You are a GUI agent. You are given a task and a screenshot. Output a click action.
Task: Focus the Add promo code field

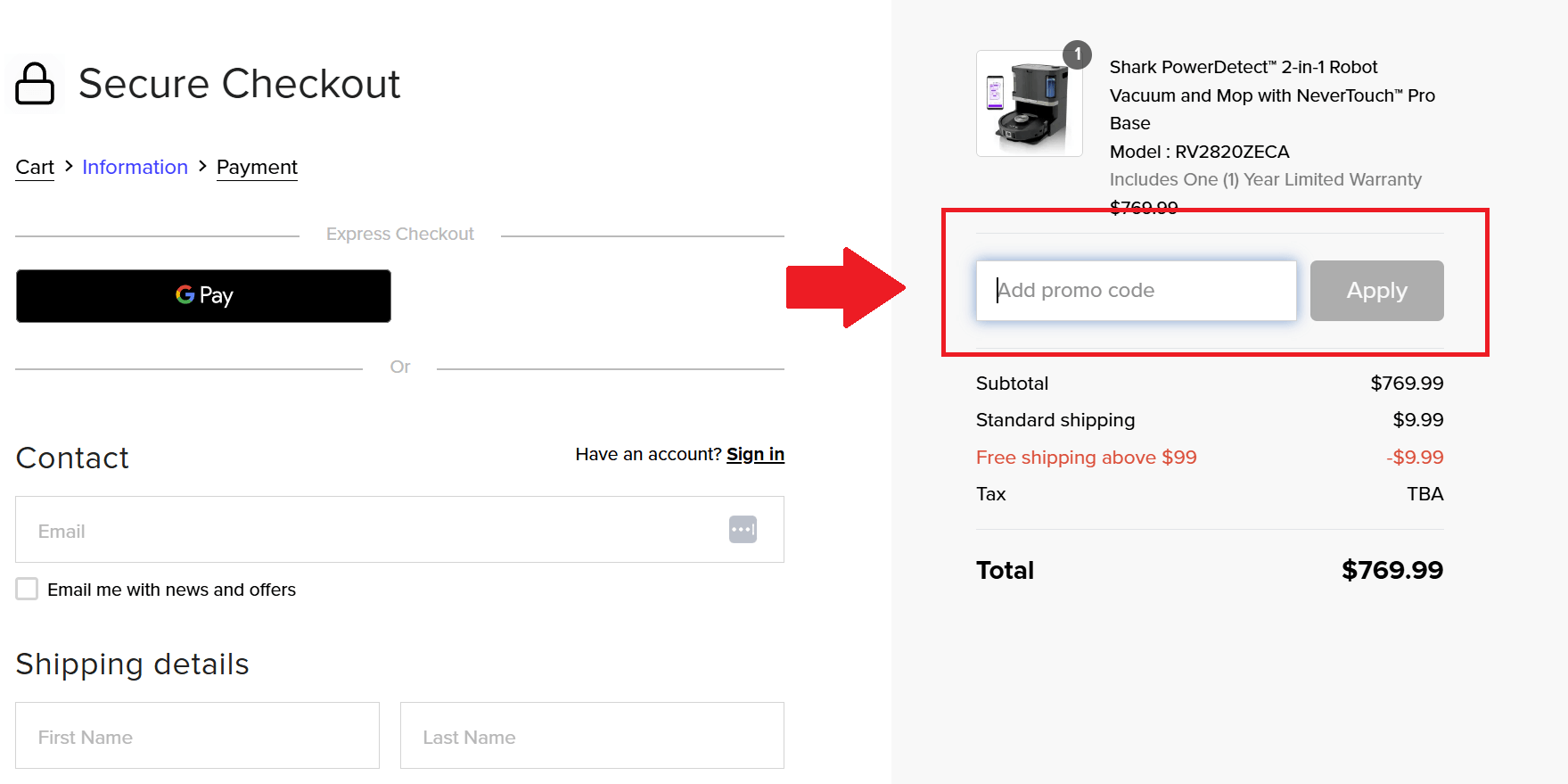click(x=1136, y=291)
